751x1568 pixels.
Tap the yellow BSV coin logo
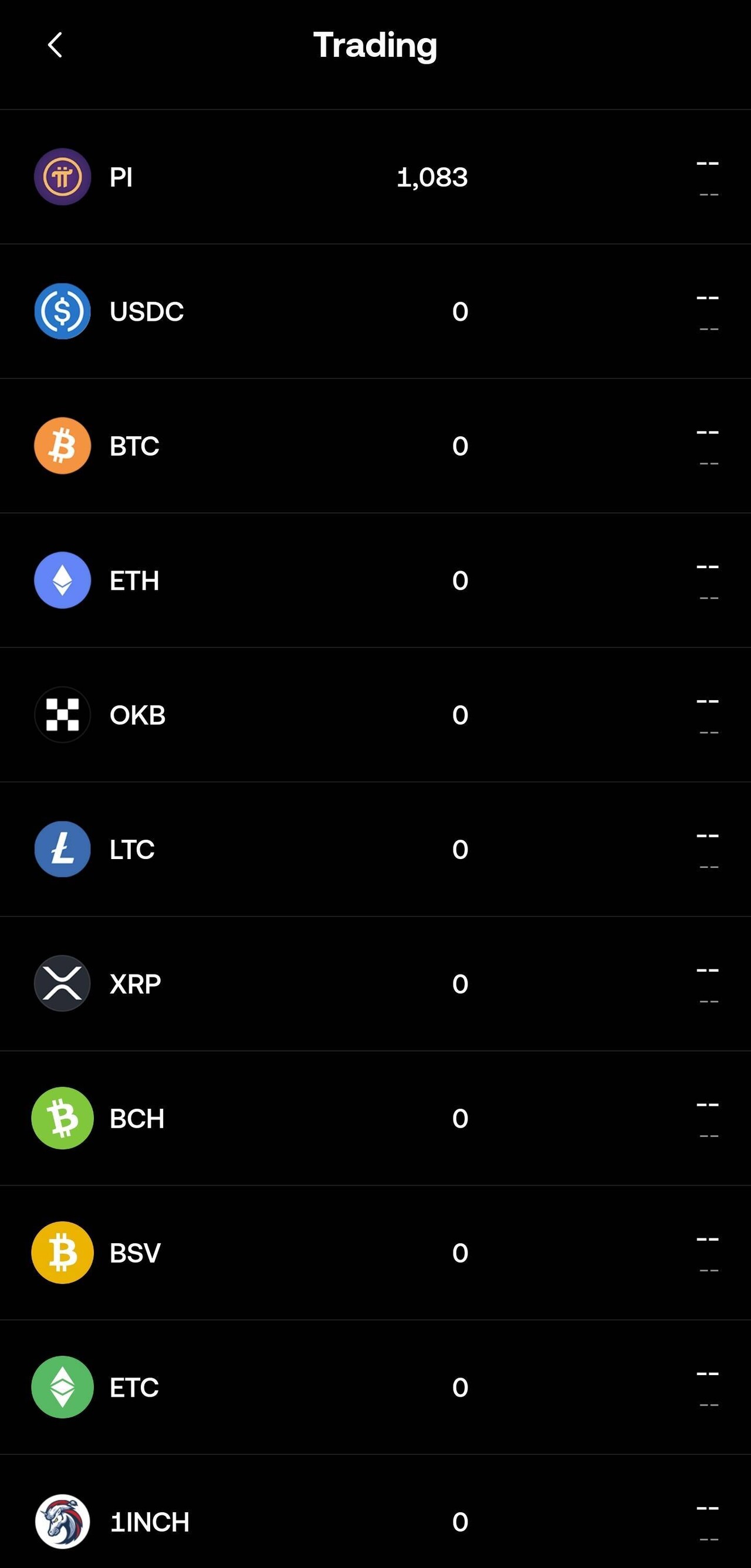(x=62, y=1253)
